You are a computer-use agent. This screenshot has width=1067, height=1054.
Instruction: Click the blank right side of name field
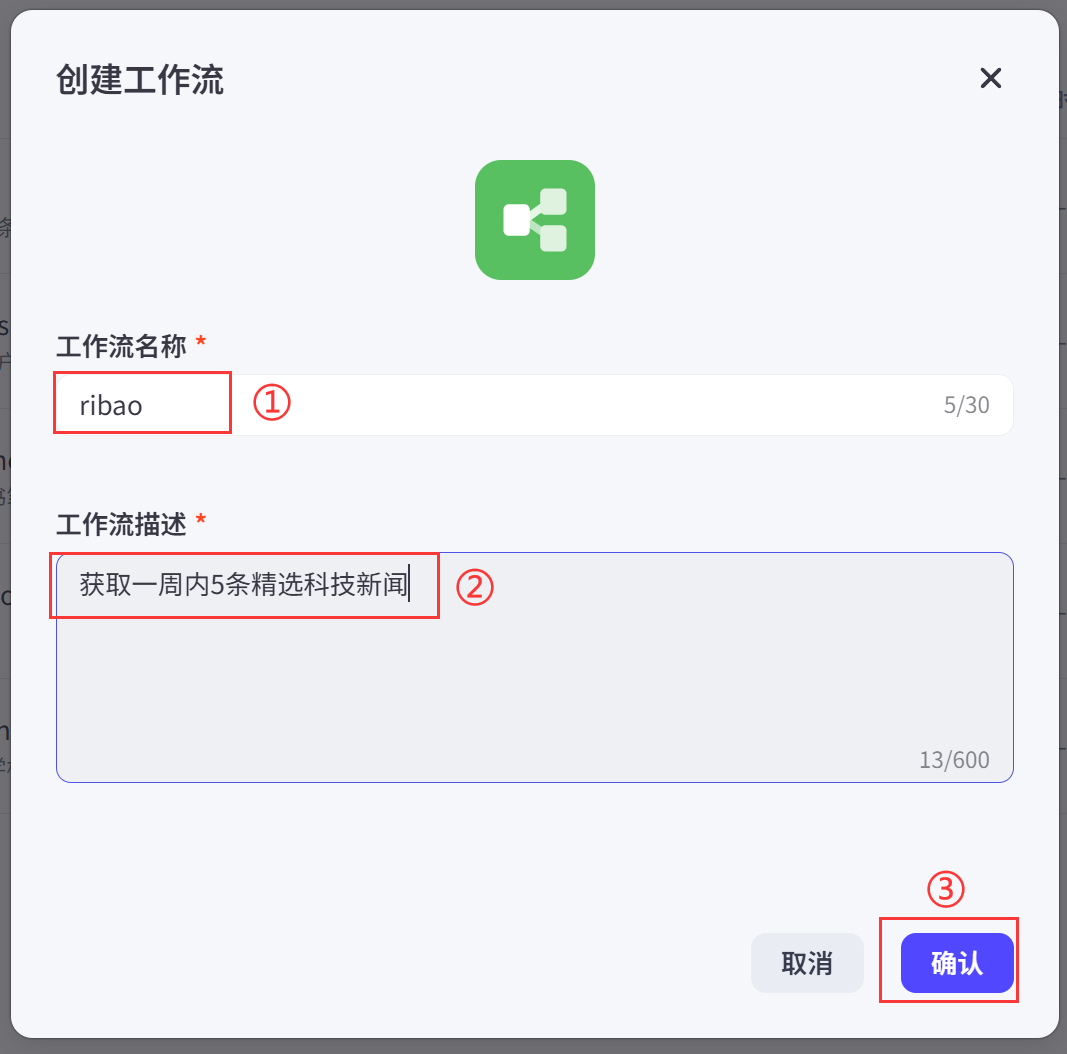pos(612,406)
